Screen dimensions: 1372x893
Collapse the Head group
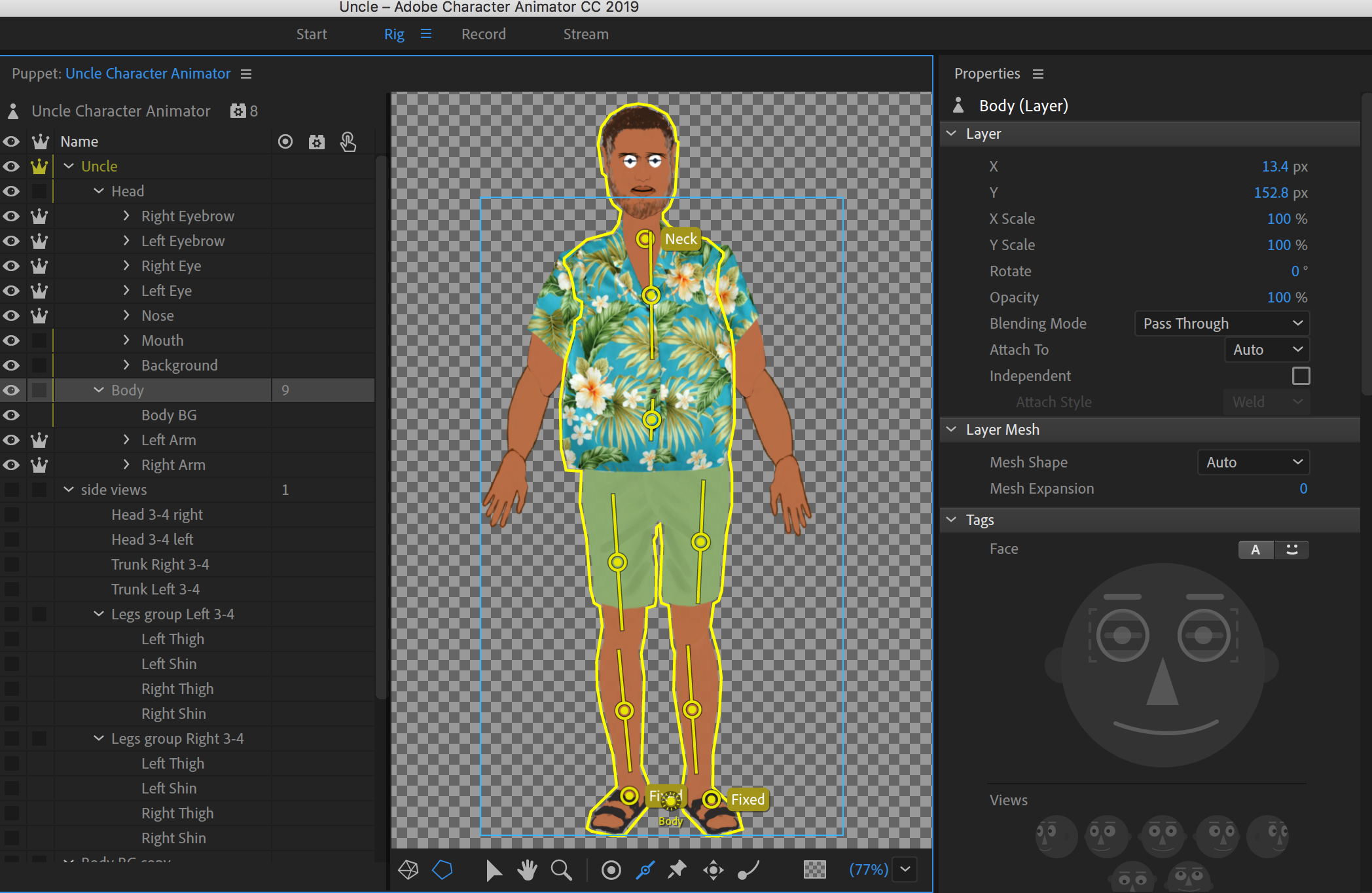coord(99,191)
